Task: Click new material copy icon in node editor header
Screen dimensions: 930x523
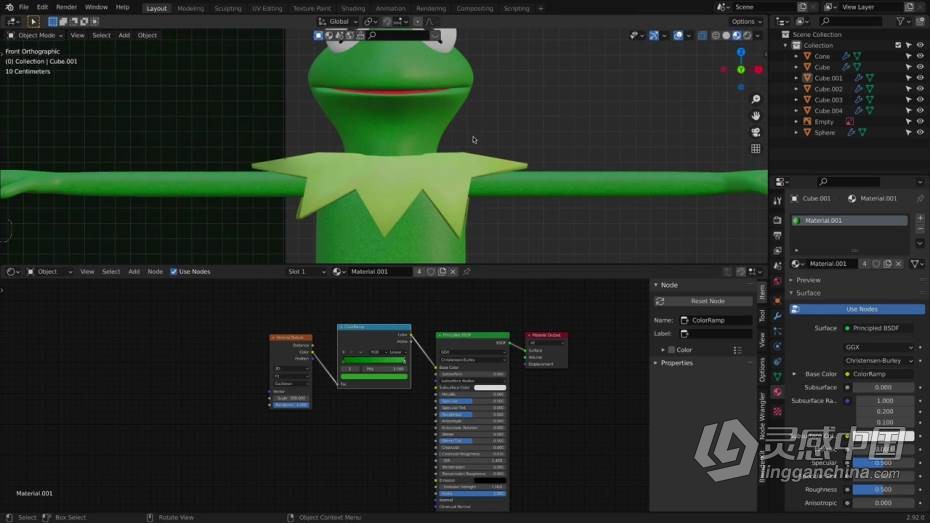Action: coord(442,272)
